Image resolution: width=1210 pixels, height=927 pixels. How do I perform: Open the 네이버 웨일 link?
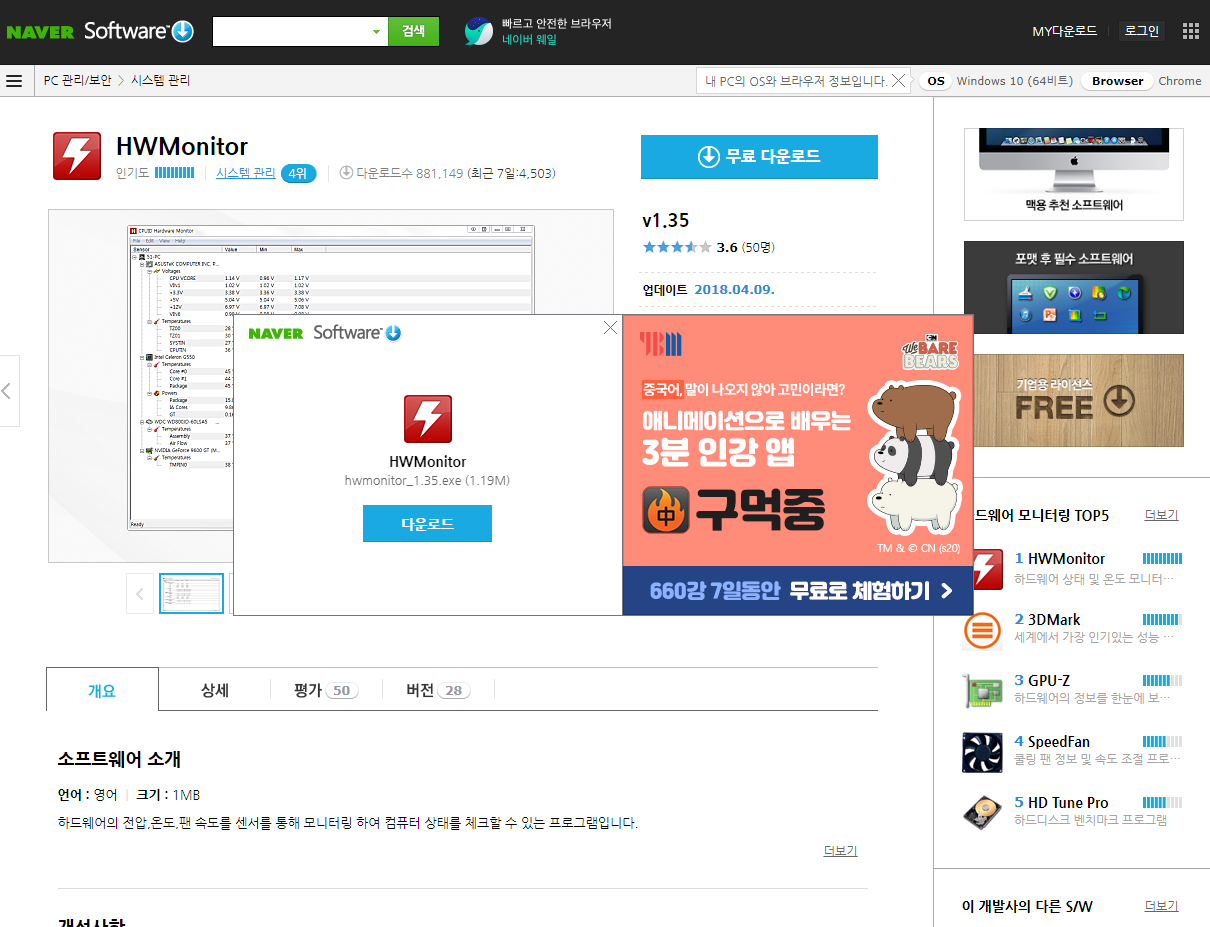pyautogui.click(x=529, y=40)
